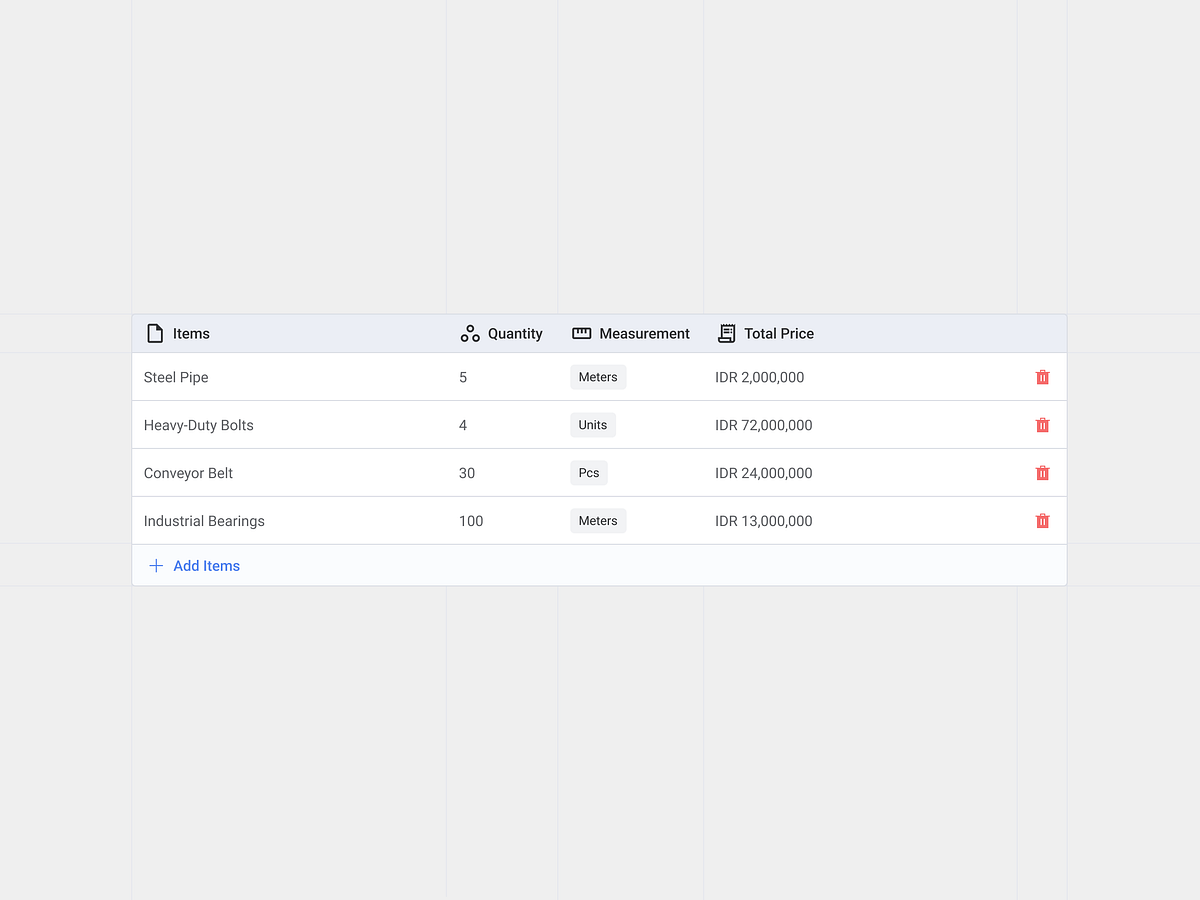Open the Meters unit badge for Steel Pipe
The image size is (1200, 900).
(598, 377)
